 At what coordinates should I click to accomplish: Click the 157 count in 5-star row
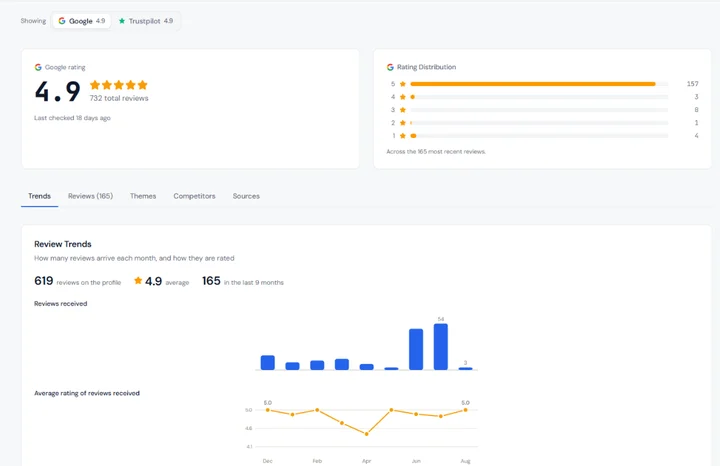tap(692, 84)
